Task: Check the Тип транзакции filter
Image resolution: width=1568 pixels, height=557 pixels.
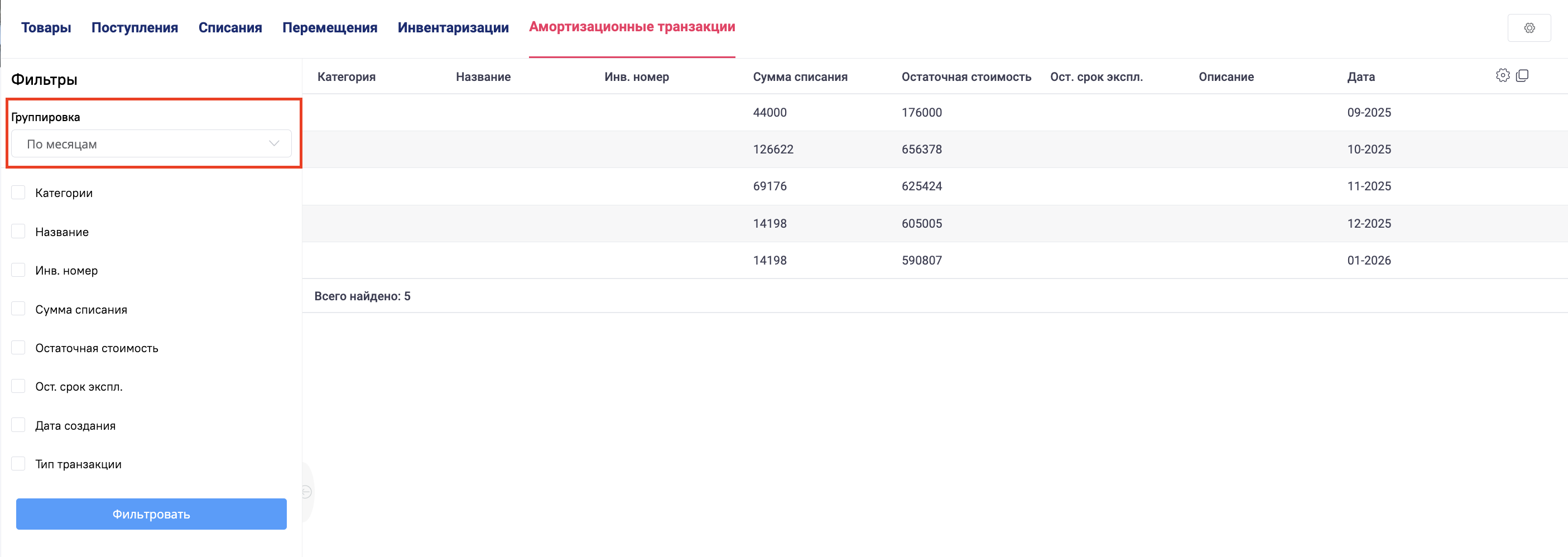Action: pos(18,464)
